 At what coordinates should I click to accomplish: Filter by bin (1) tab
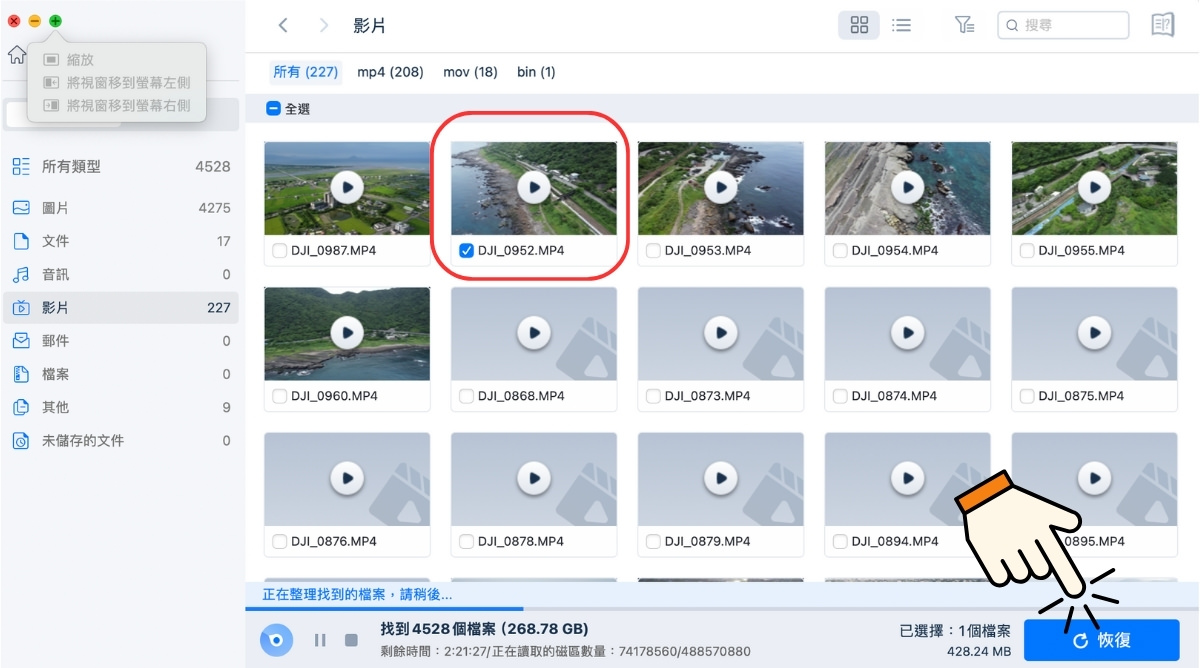click(x=536, y=72)
